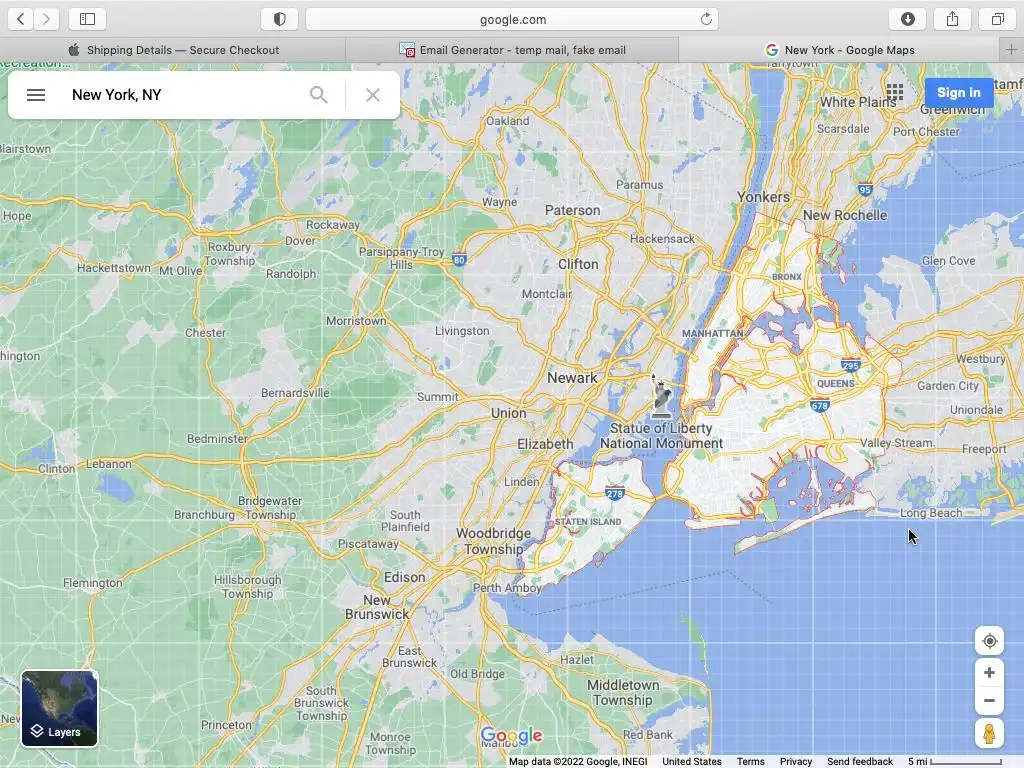
Task: Click the Statue of Liberty National Monument label
Action: pos(662,436)
